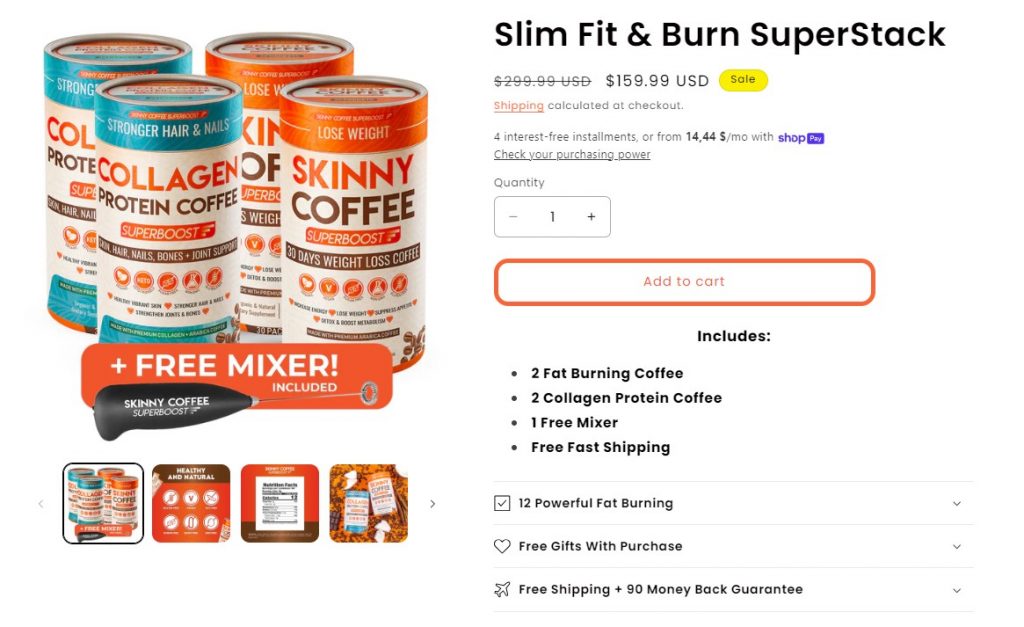This screenshot has width=1024, height=627.
Task: Select the coffee beans lifestyle thumbnail
Action: pos(369,504)
